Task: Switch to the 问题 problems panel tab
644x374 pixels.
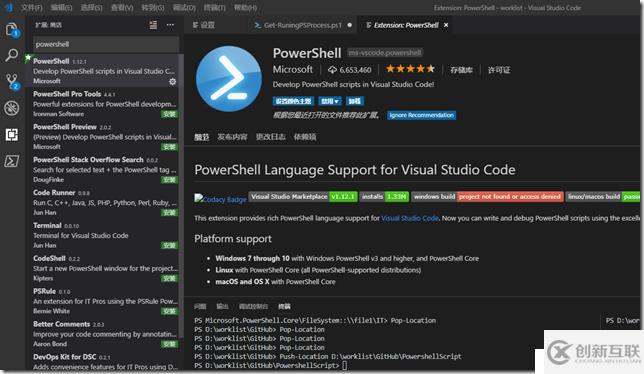Action: [200, 306]
